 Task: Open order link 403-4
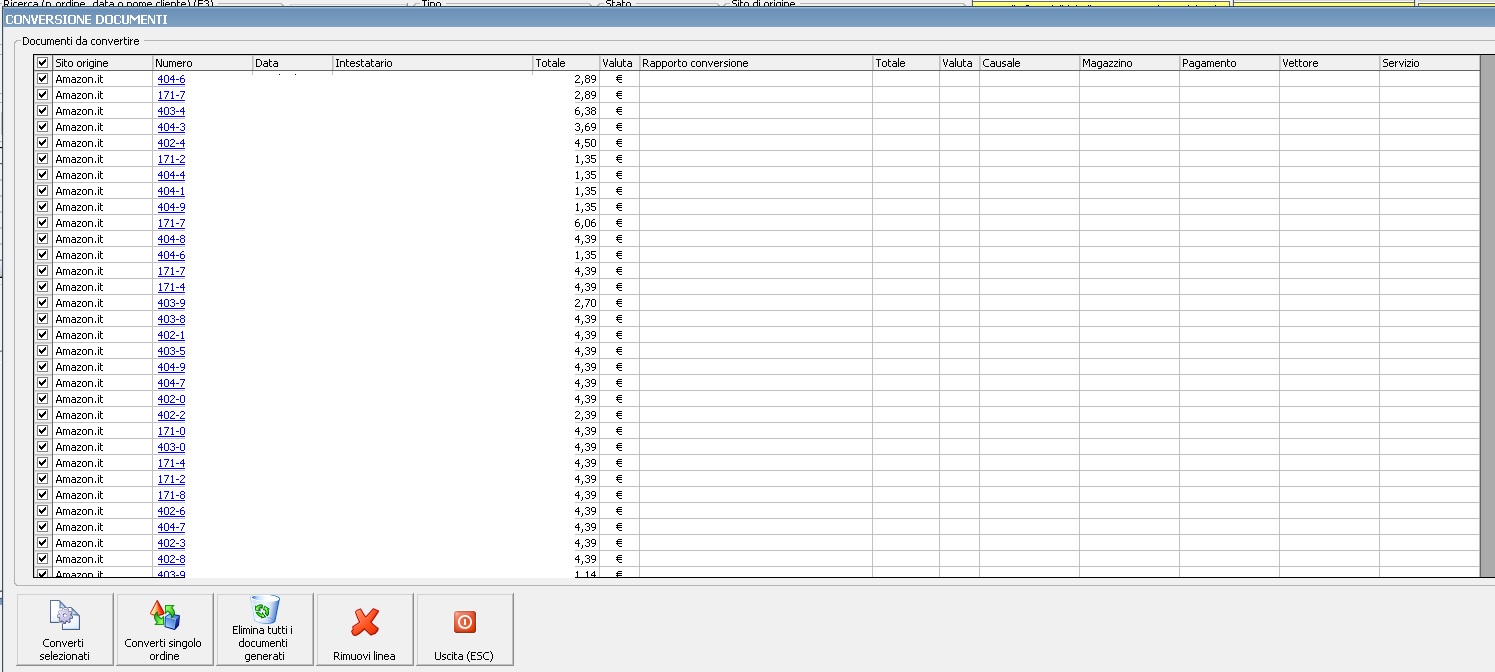(x=171, y=111)
